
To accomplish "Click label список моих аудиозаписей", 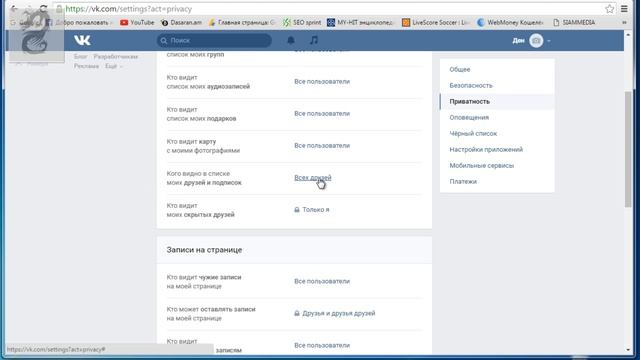I will point(208,86).
